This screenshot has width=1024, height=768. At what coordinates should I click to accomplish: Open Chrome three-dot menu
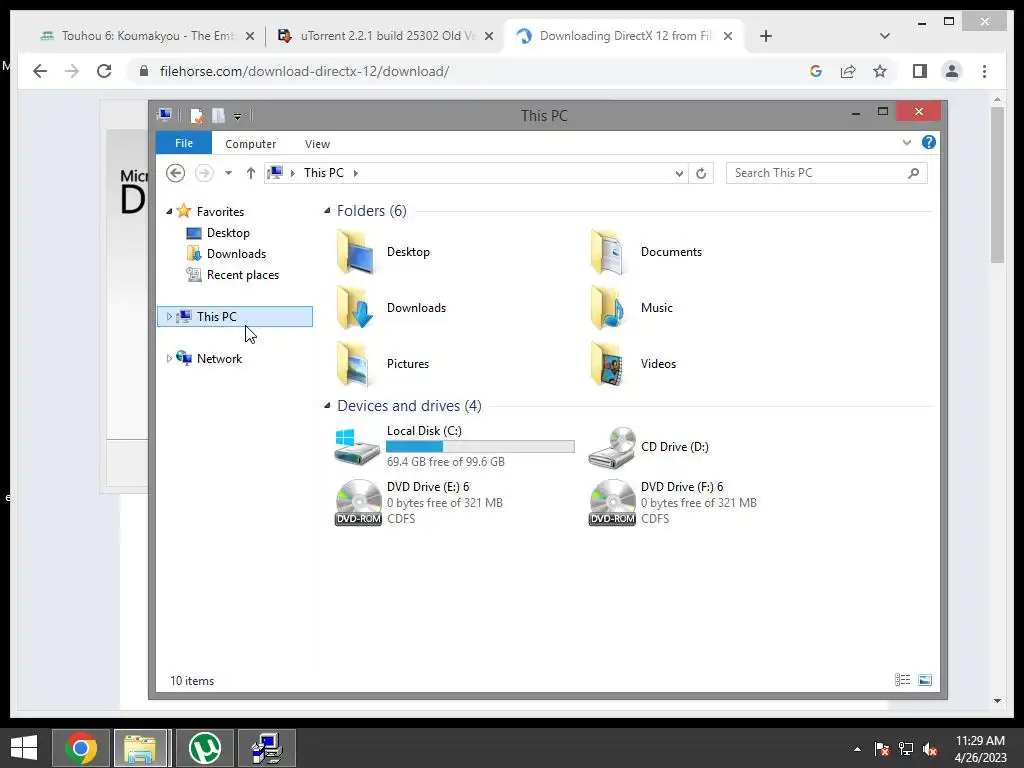[984, 71]
